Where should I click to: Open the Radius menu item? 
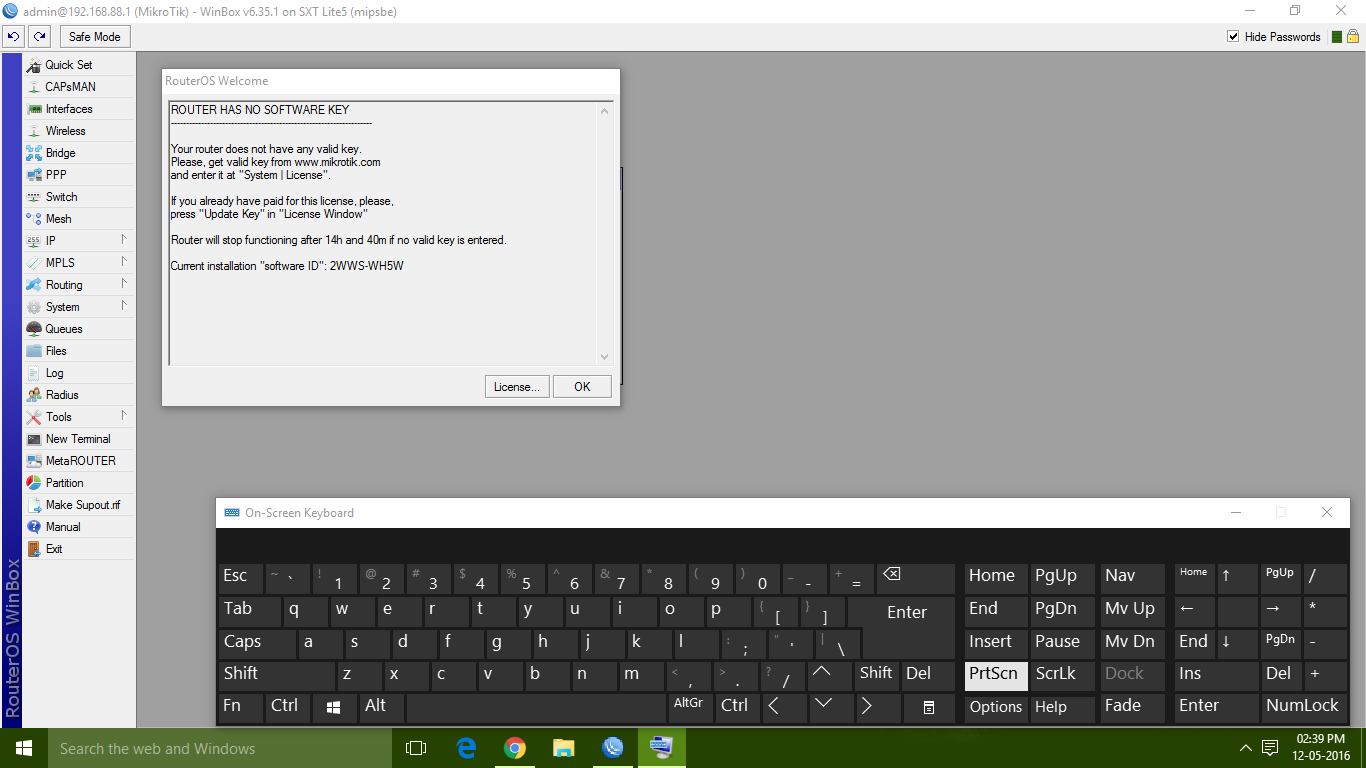[79, 395]
